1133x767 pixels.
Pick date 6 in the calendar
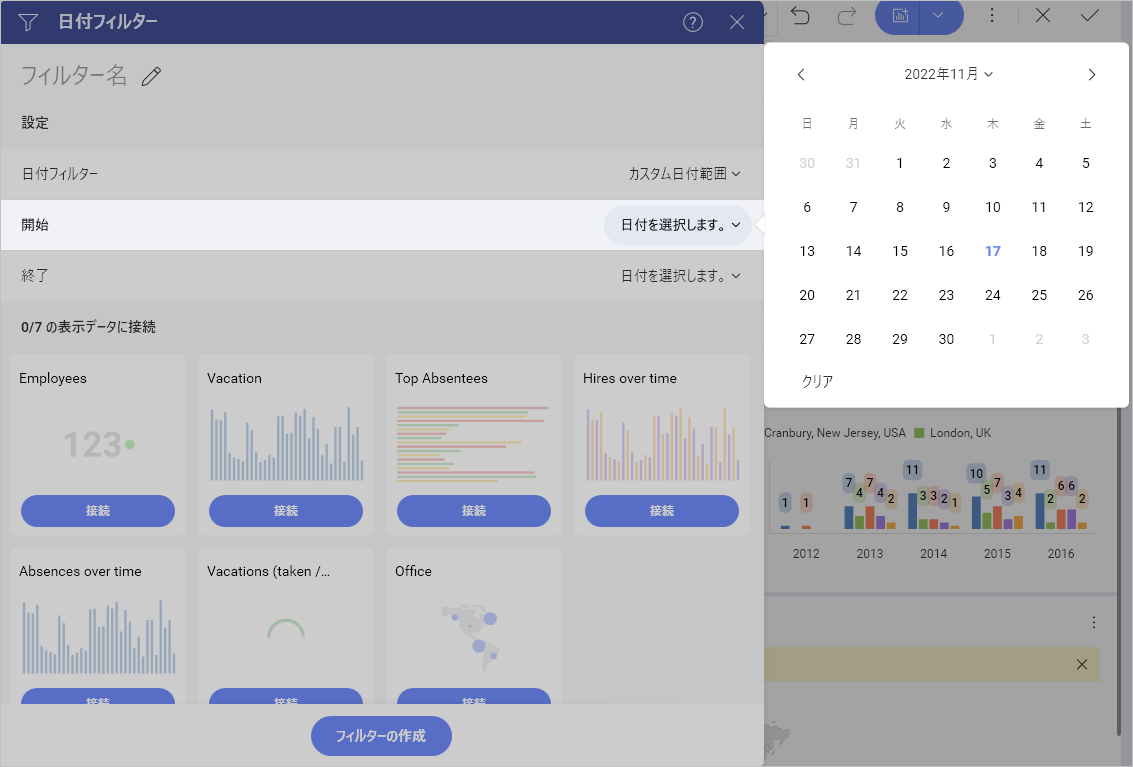coord(806,207)
